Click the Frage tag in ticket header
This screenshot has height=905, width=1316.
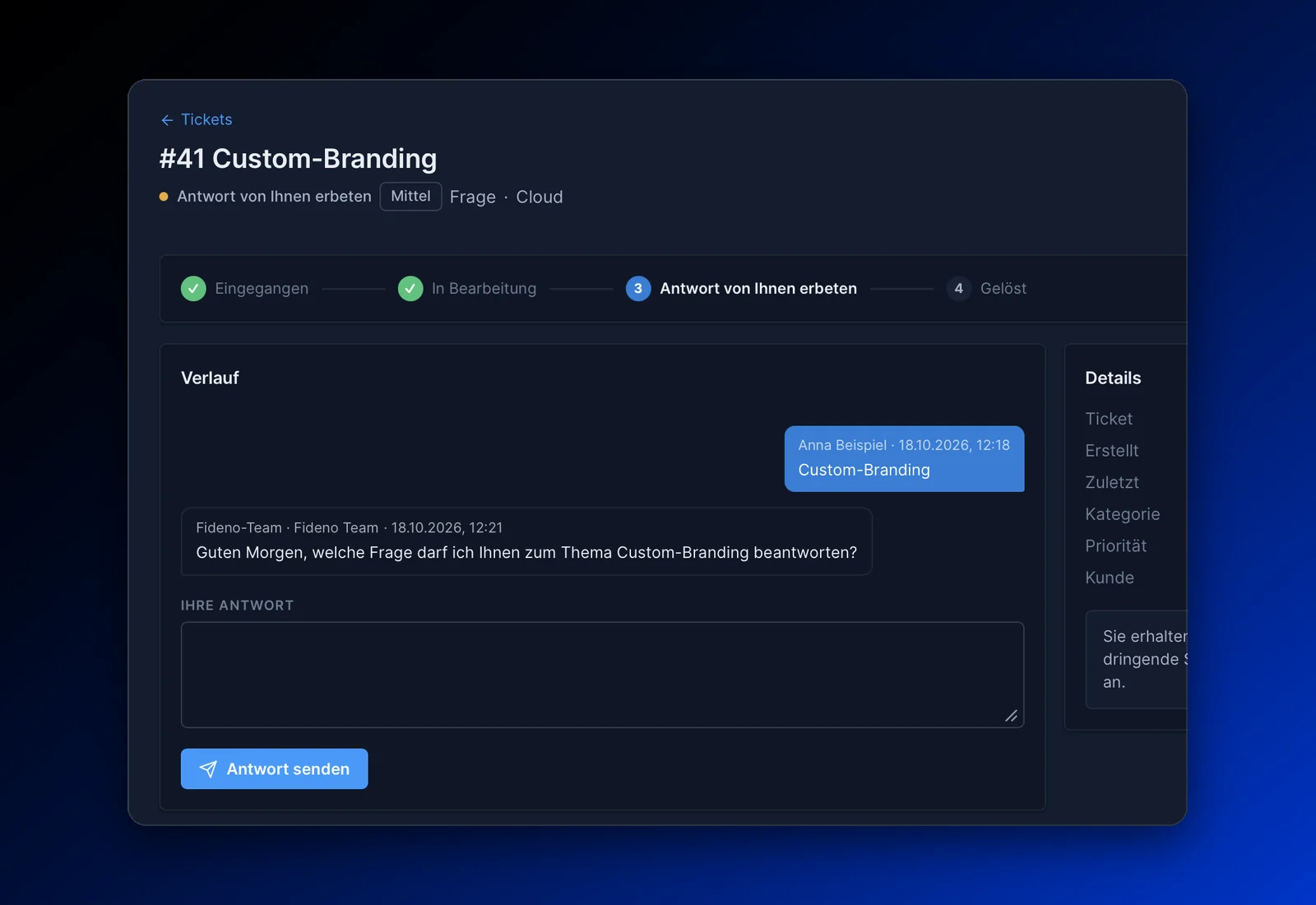[473, 197]
